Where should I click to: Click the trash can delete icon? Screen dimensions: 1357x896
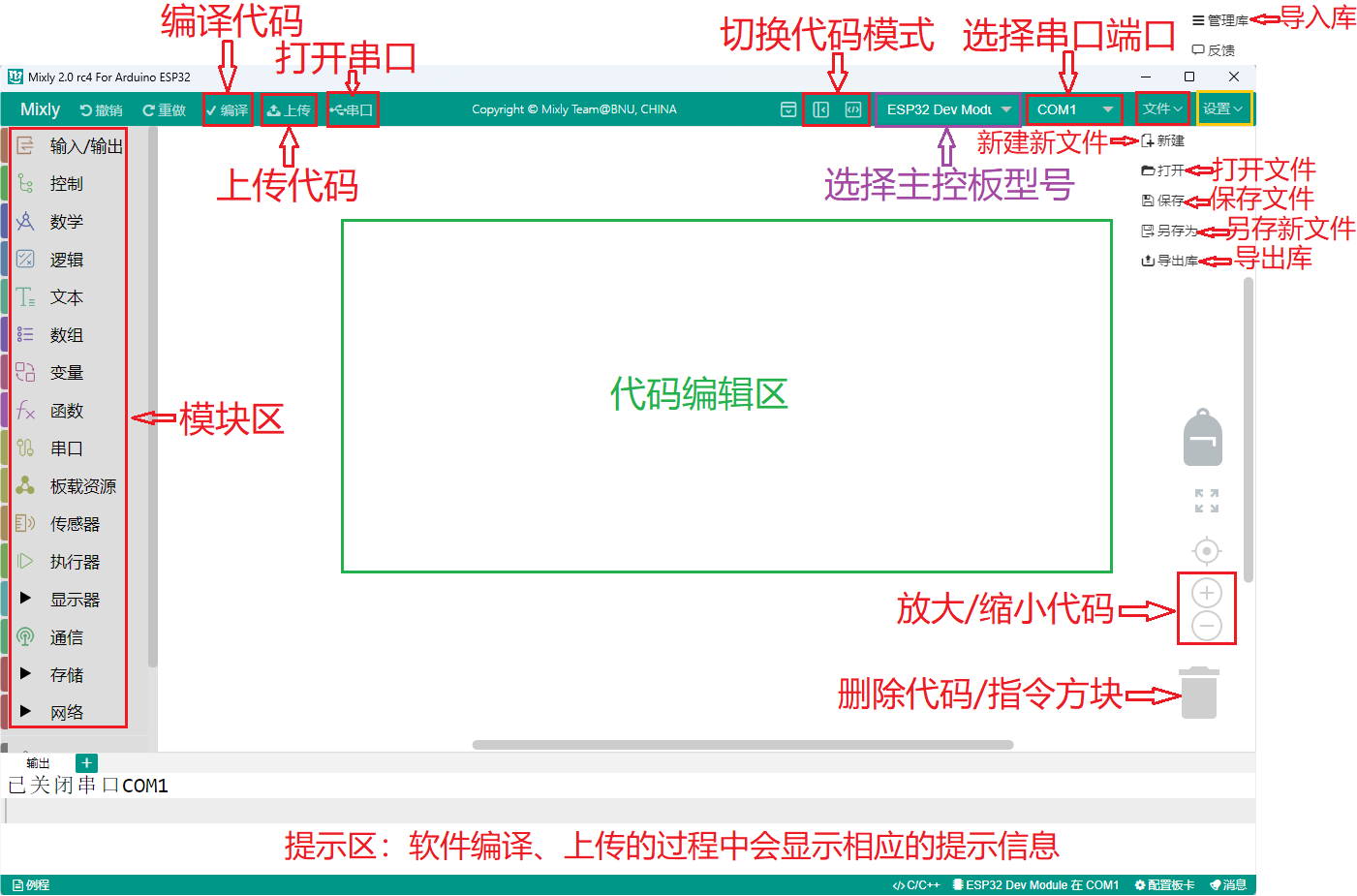(x=1199, y=693)
